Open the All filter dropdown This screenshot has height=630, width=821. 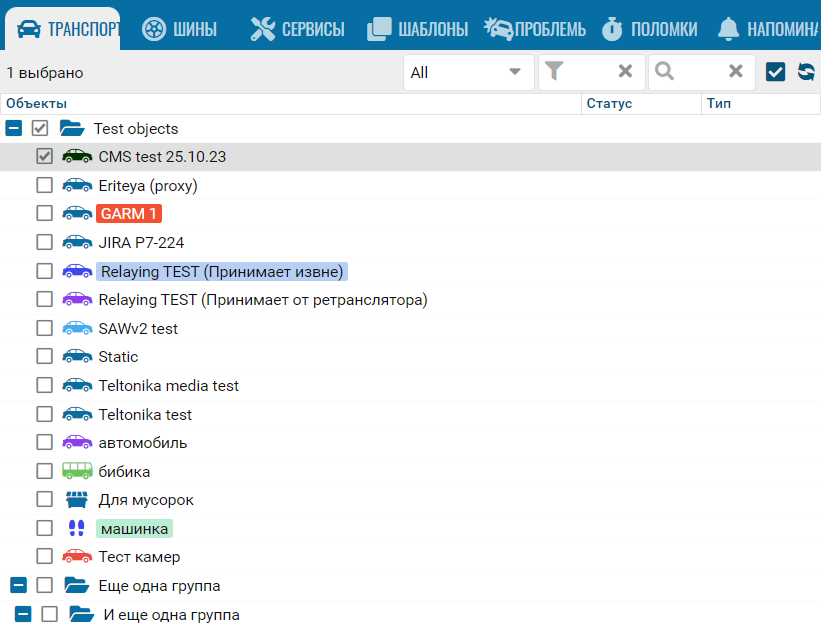coord(469,72)
